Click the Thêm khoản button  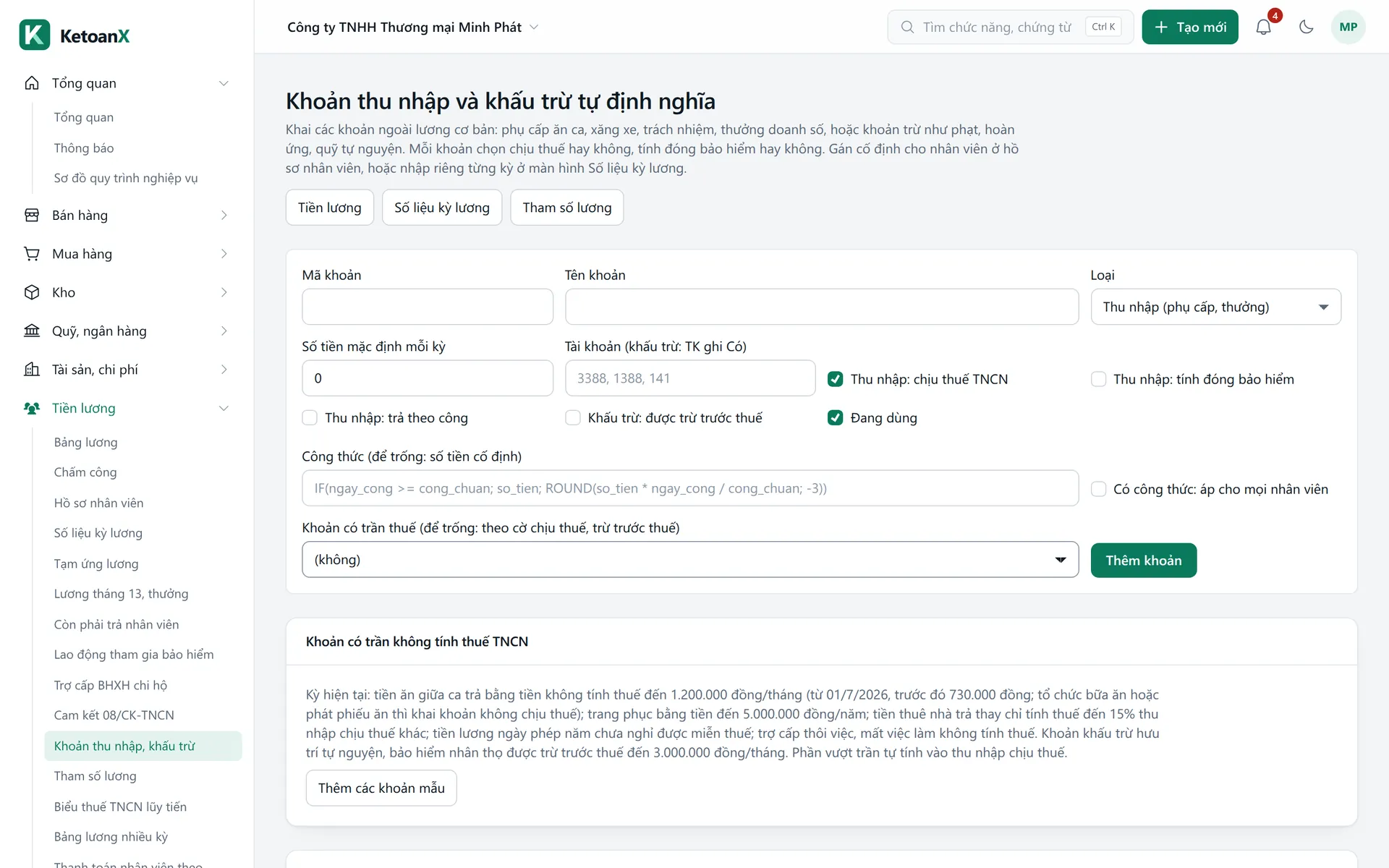pos(1144,561)
